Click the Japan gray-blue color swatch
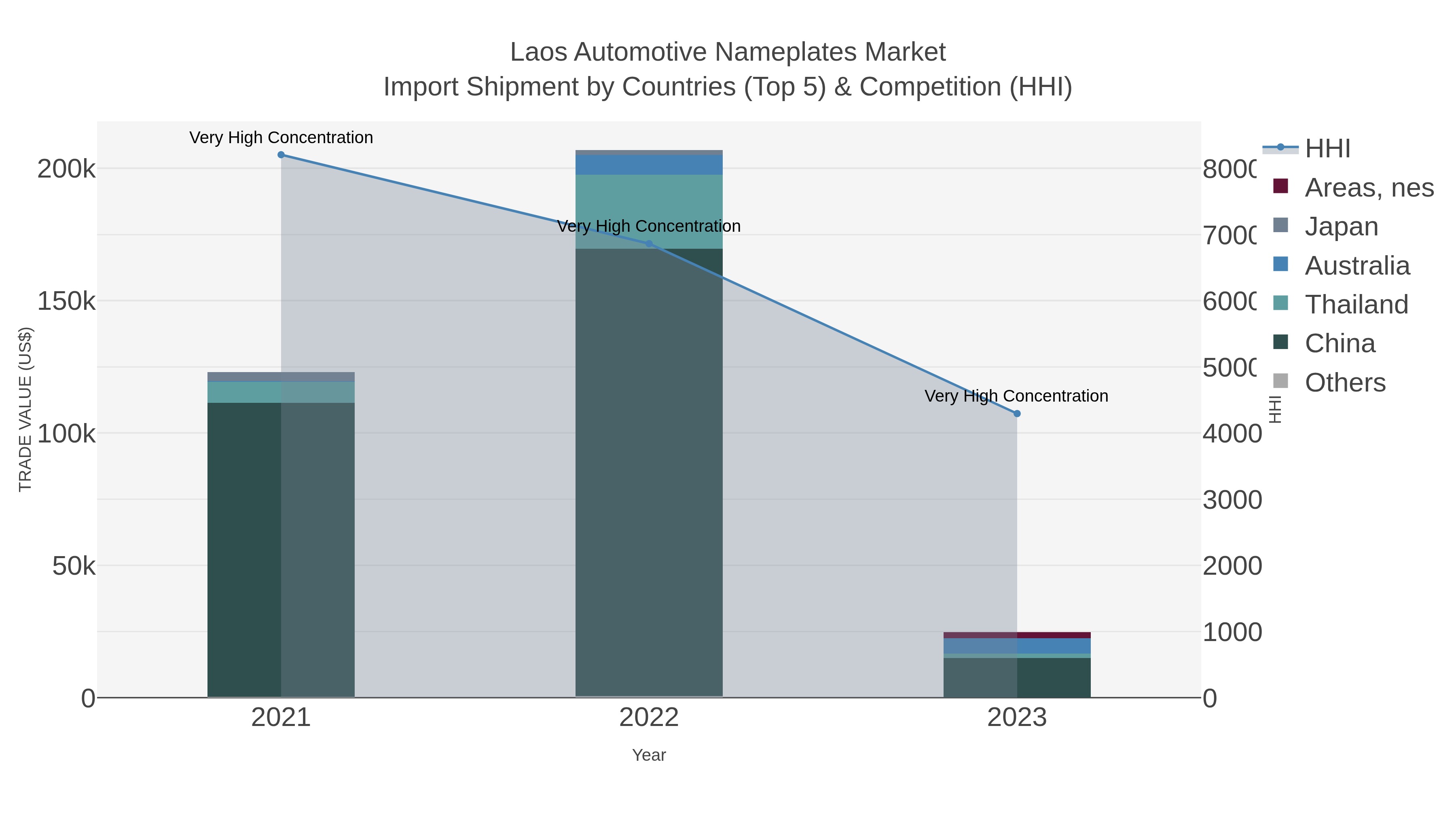The width and height of the screenshot is (1456, 819). click(x=1280, y=225)
